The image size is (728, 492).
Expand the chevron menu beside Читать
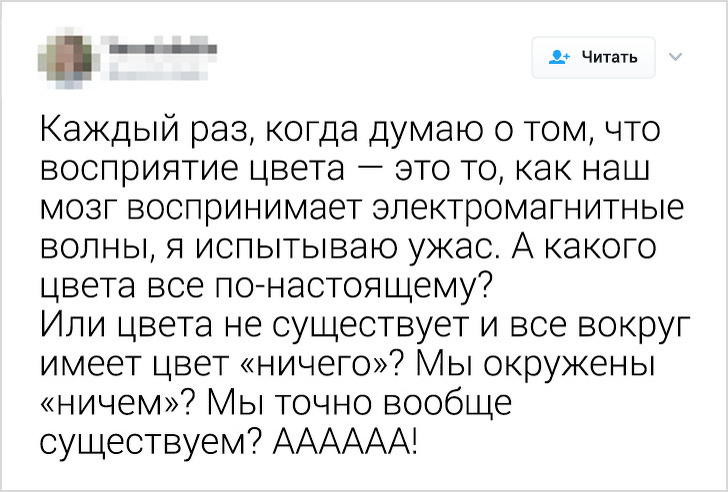point(673,57)
